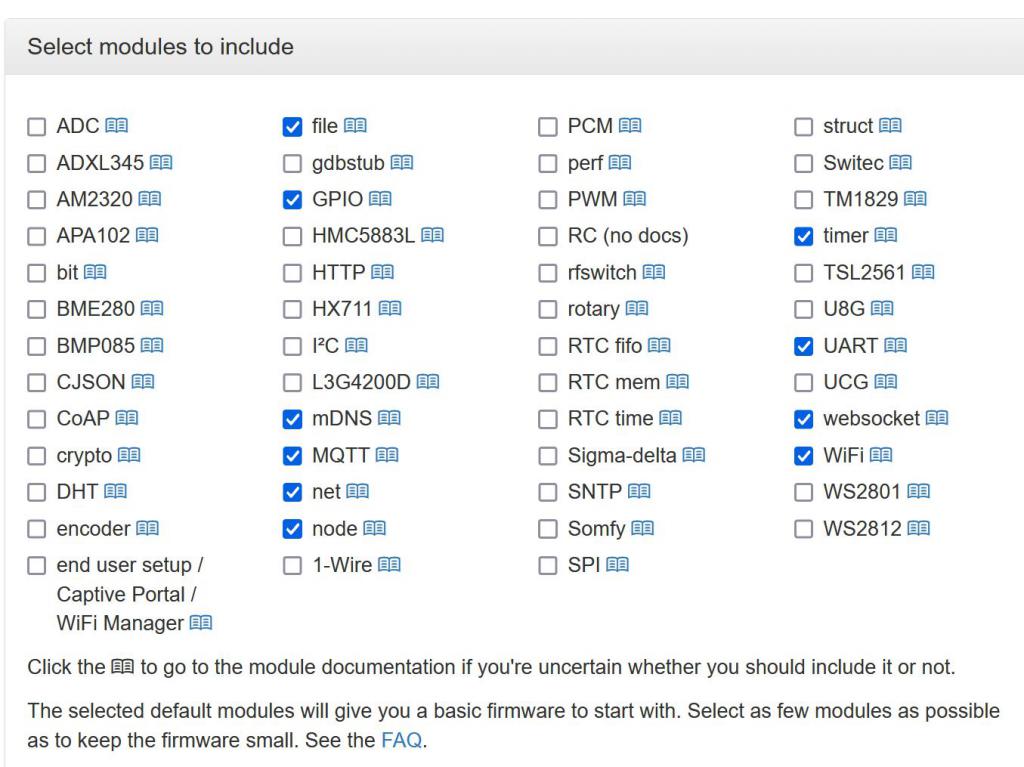Disable the WiFi module checkbox

point(803,456)
